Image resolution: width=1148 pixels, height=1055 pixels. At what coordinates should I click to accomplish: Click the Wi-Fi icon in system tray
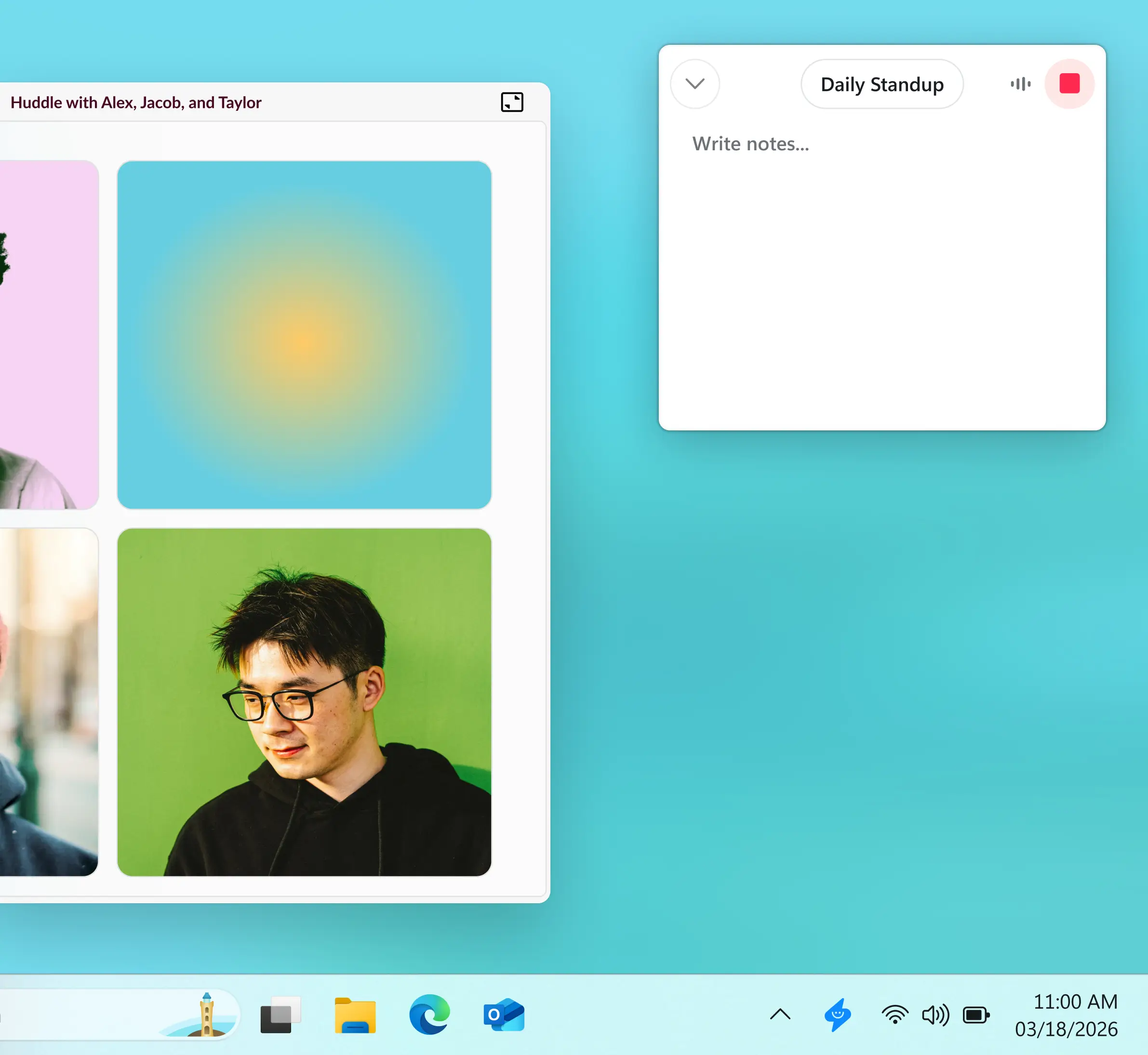(894, 1015)
